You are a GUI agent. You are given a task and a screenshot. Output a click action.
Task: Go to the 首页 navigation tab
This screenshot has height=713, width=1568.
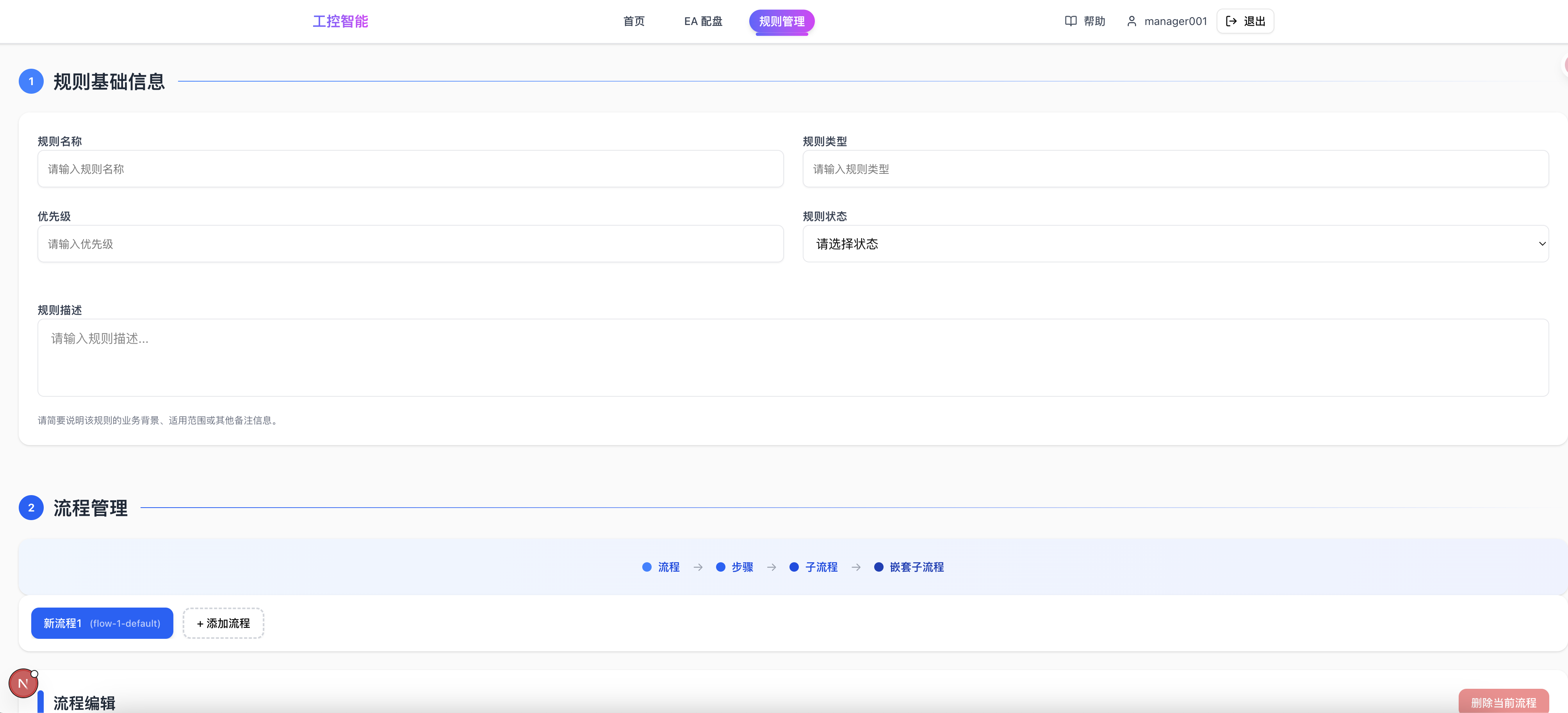(634, 21)
